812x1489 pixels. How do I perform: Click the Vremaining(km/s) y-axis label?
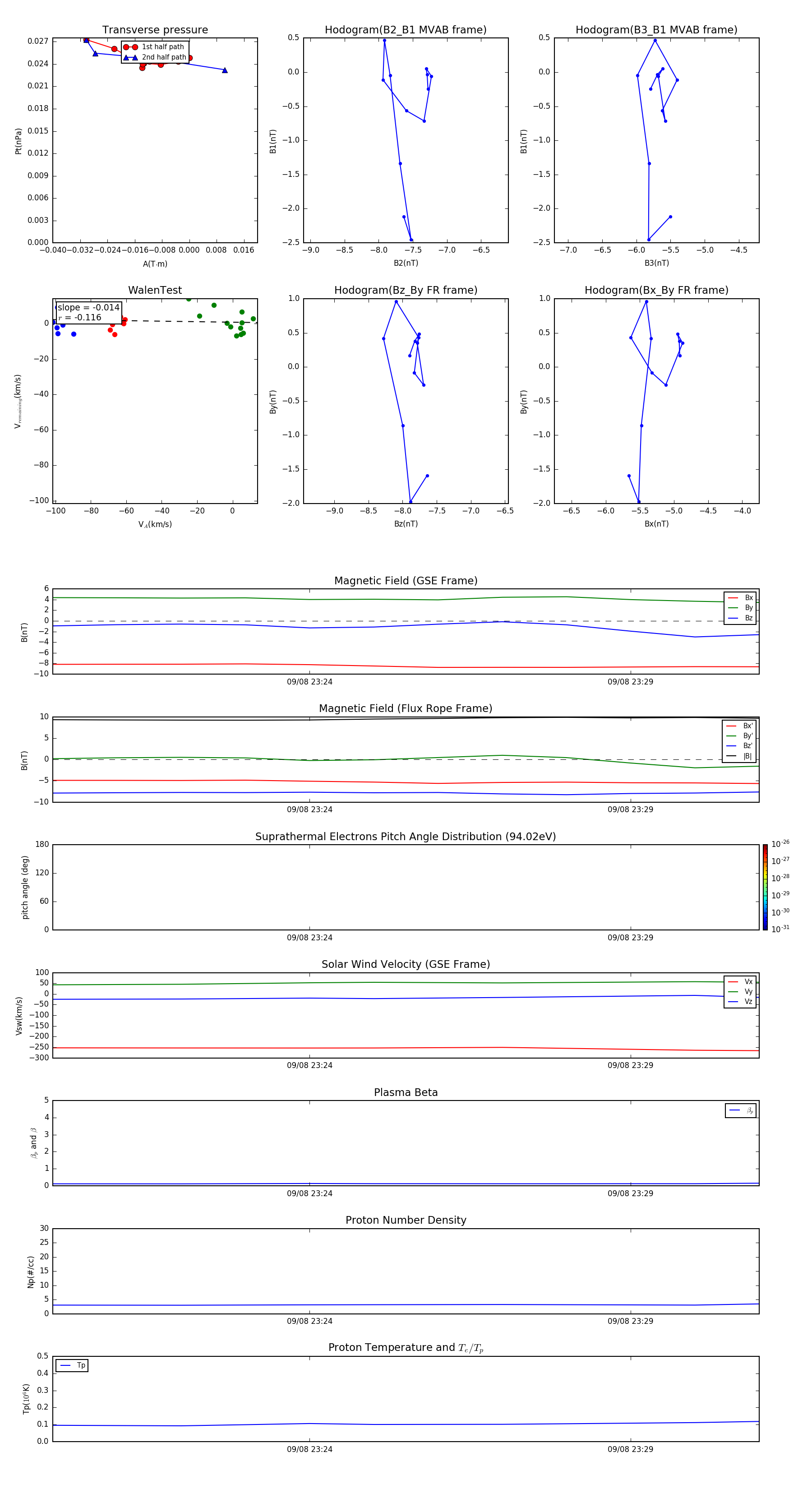pyautogui.click(x=18, y=401)
